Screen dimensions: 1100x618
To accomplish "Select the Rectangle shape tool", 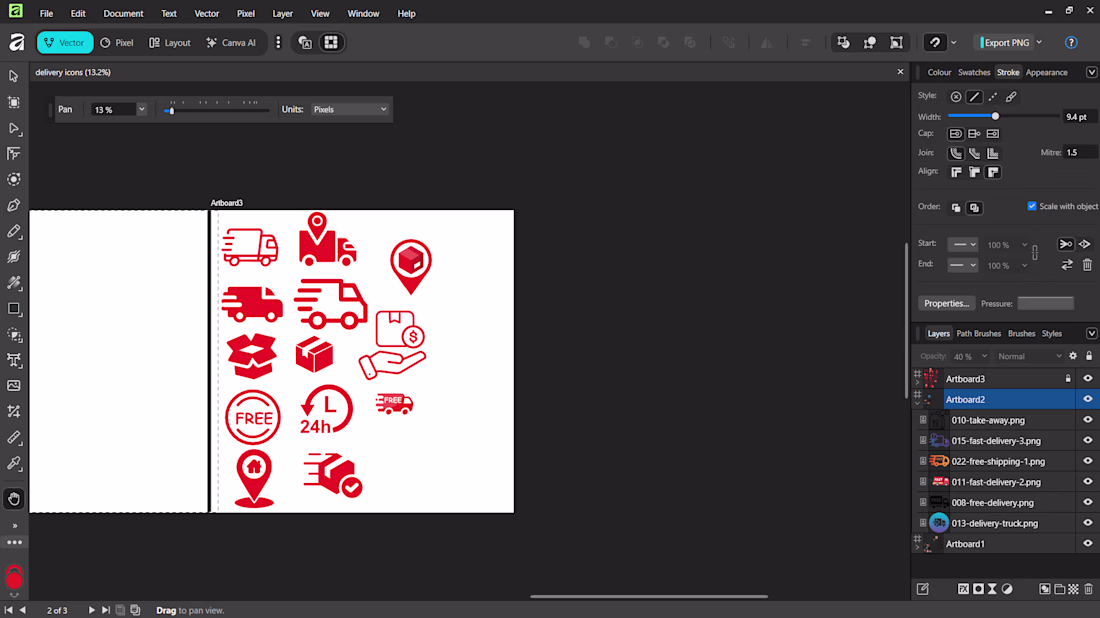I will coord(13,309).
